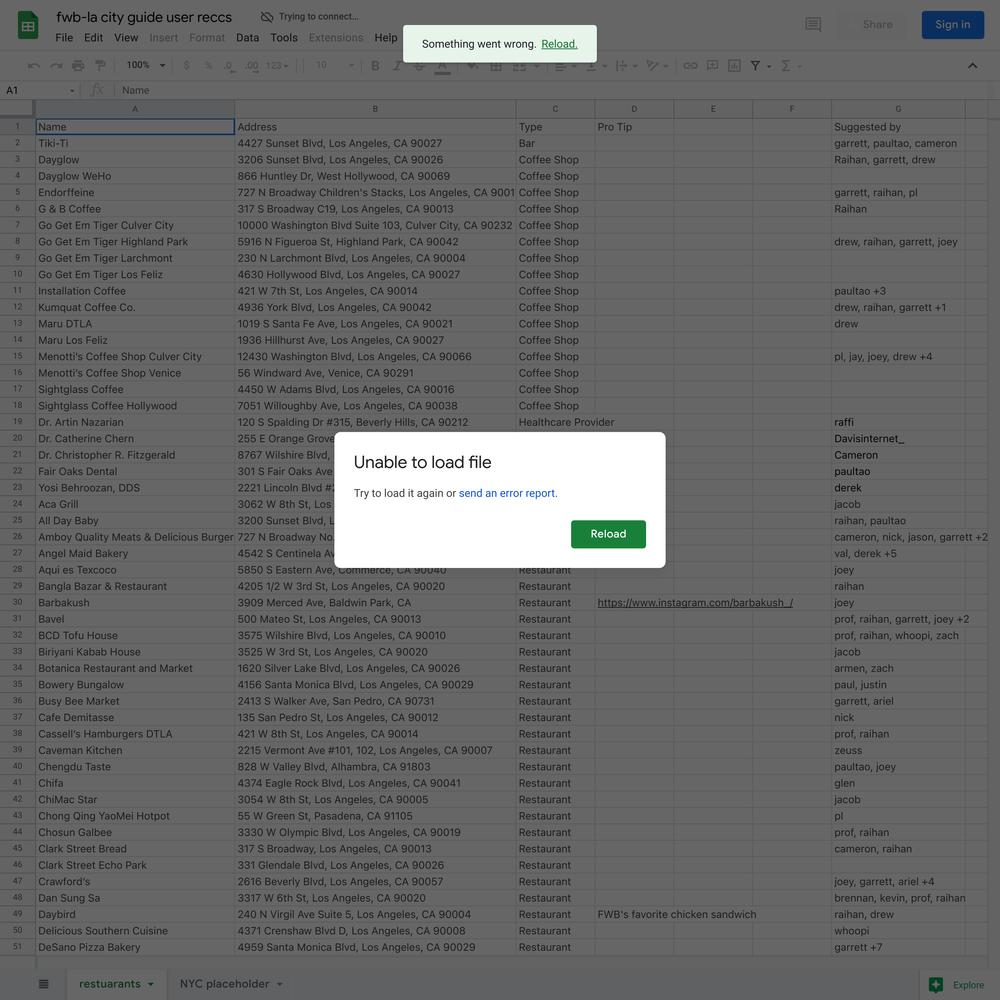Select the column G header

point(898,109)
